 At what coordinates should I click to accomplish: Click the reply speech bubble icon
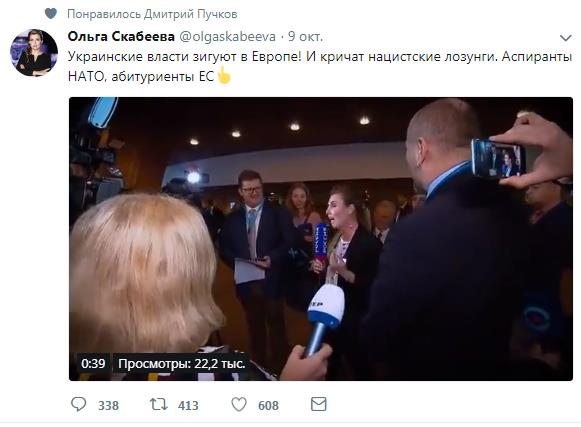coord(79,404)
